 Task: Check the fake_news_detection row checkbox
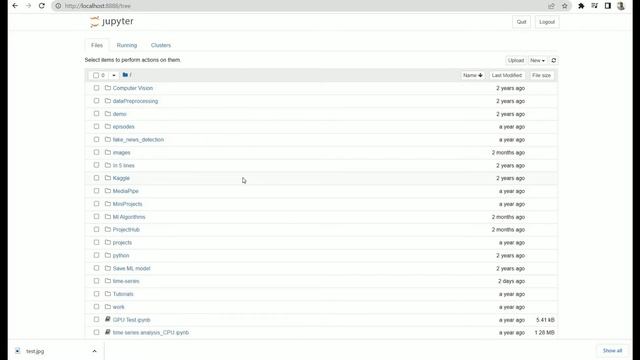(96, 139)
